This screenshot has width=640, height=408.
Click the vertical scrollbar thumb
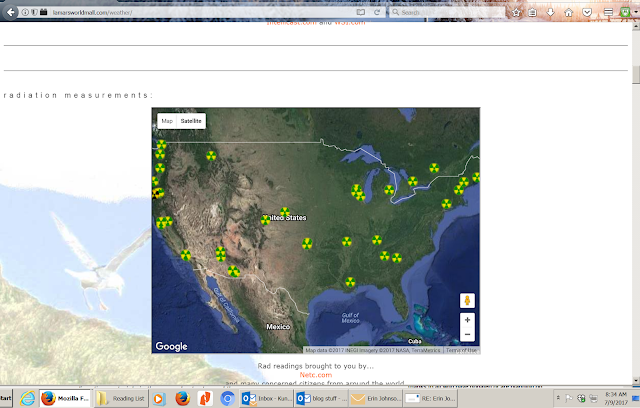tap(636, 74)
